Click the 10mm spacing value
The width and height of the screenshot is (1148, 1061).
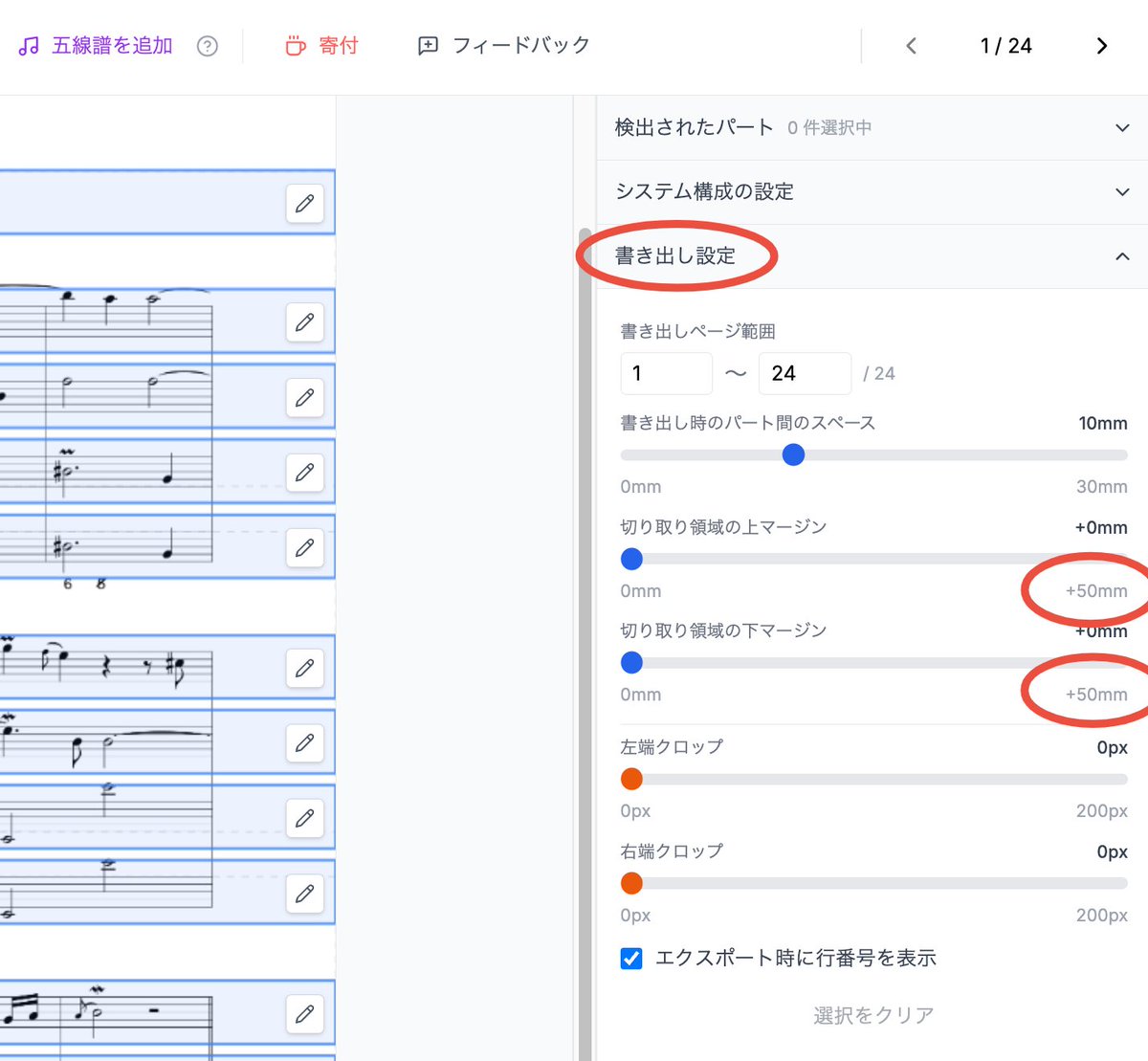pyautogui.click(x=1103, y=423)
